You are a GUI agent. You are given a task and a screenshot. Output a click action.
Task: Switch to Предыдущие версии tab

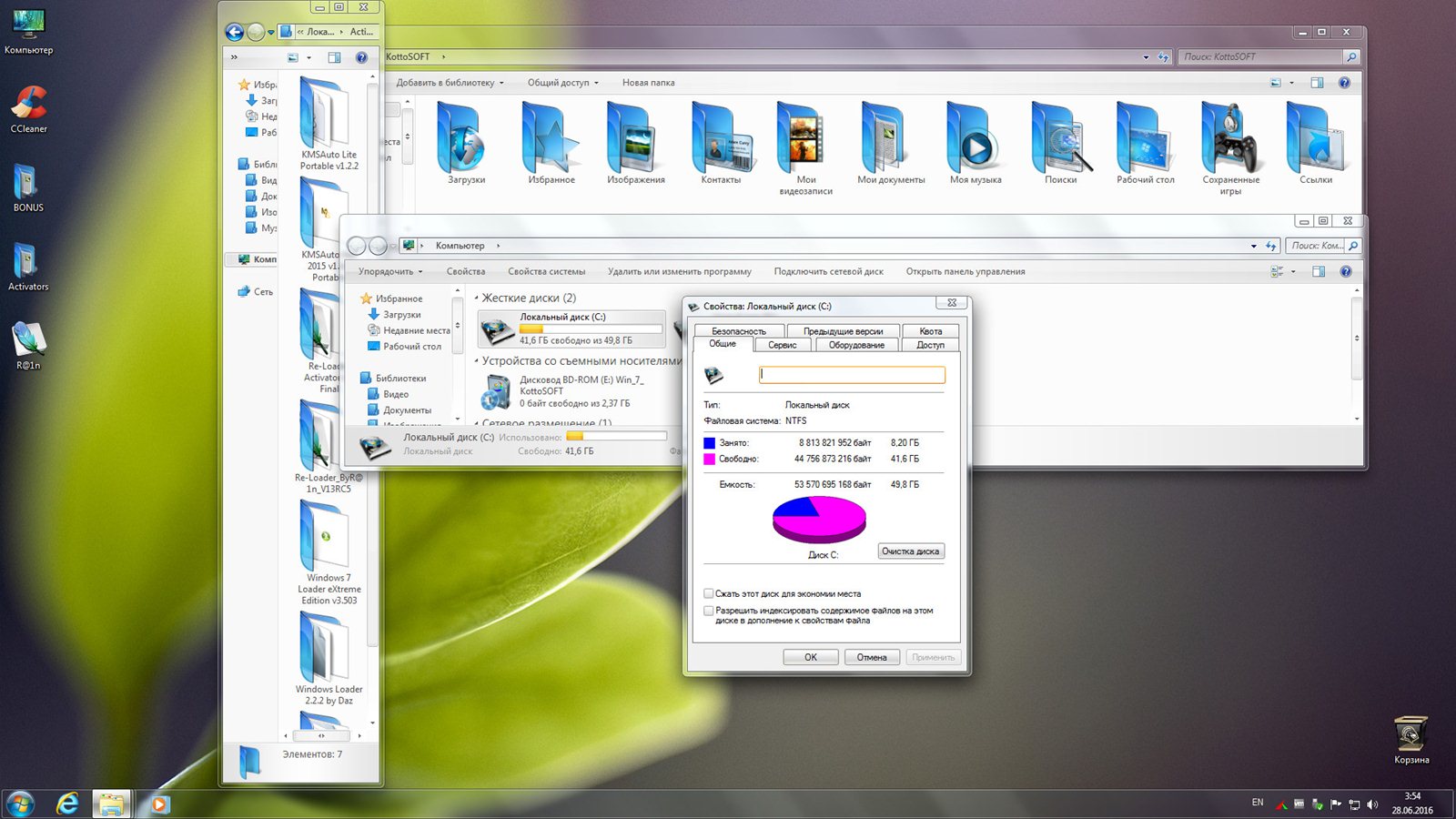843,331
